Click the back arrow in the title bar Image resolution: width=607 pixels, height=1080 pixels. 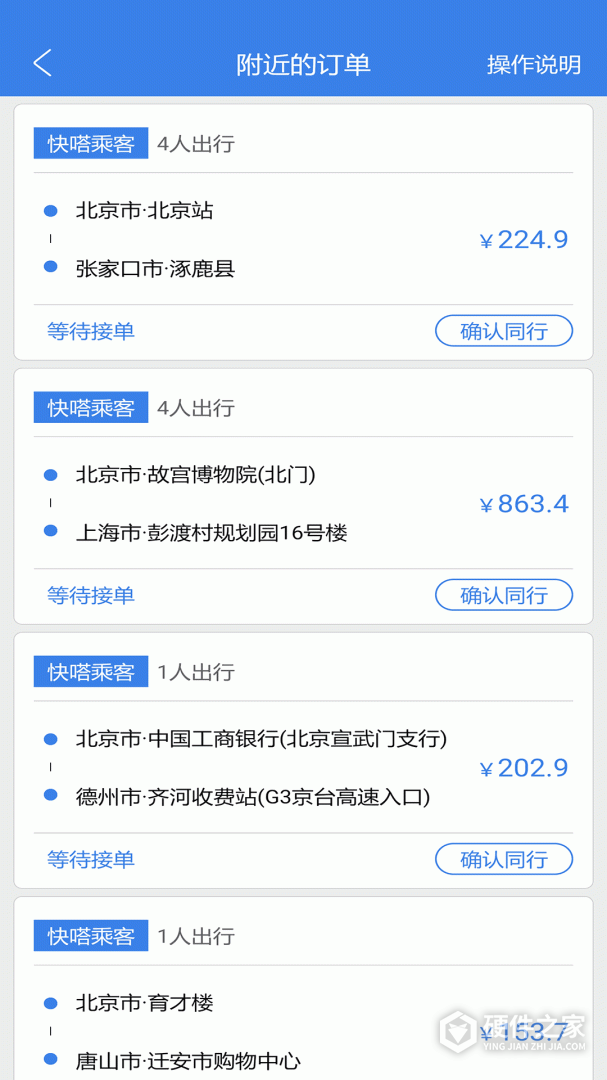tap(42, 61)
